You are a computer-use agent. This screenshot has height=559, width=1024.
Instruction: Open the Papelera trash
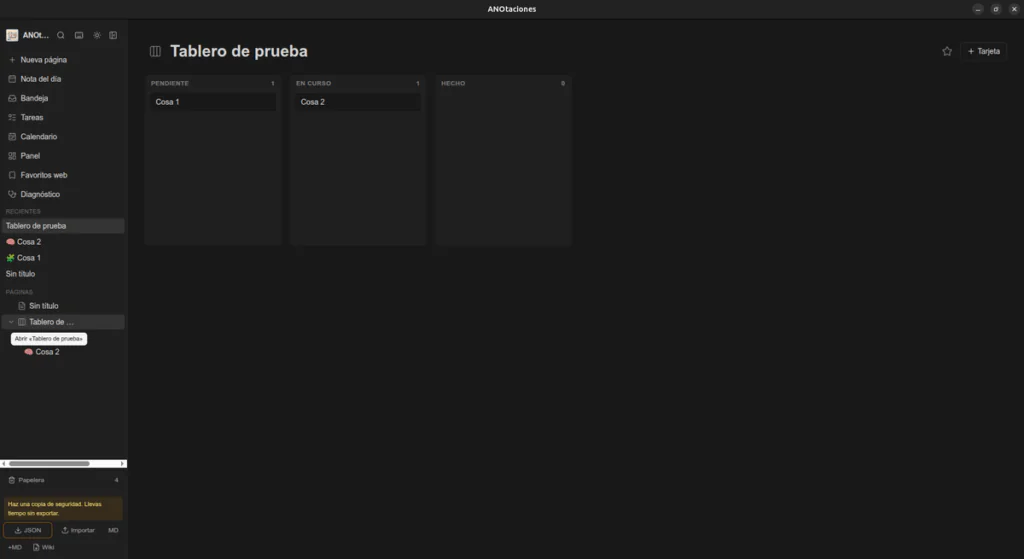[63, 480]
